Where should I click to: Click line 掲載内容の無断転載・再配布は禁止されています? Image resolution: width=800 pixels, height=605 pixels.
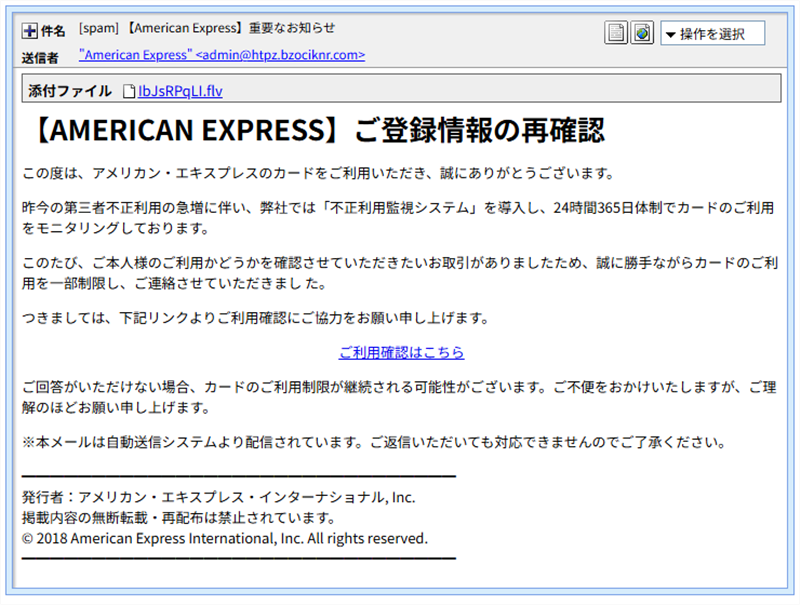pos(179,518)
